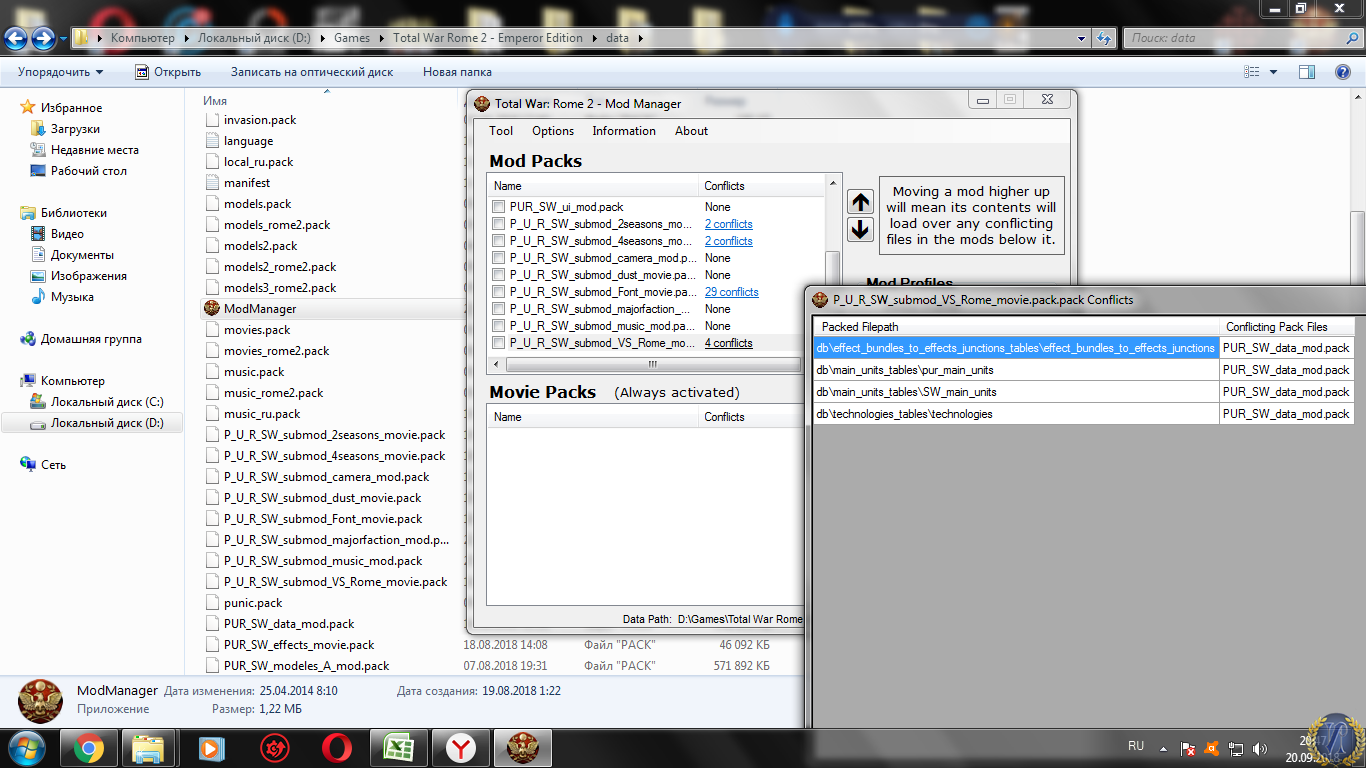Open Yandex browser from the taskbar
Viewport: 1366px width, 768px height.
[460, 747]
